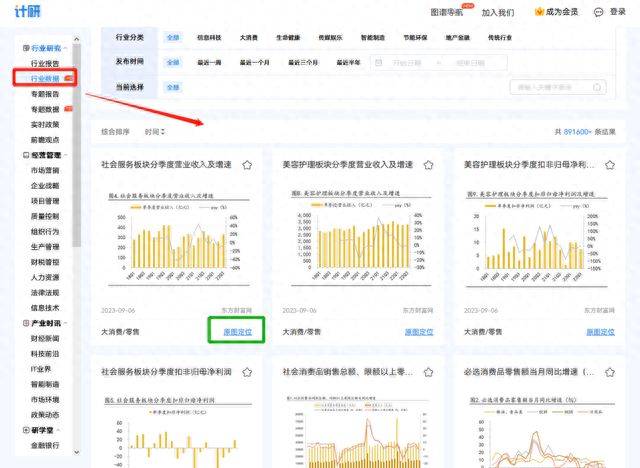This screenshot has width=640, height=468.
Task: Collapse the 经营管理 sidebar group
Action: [x=65, y=155]
